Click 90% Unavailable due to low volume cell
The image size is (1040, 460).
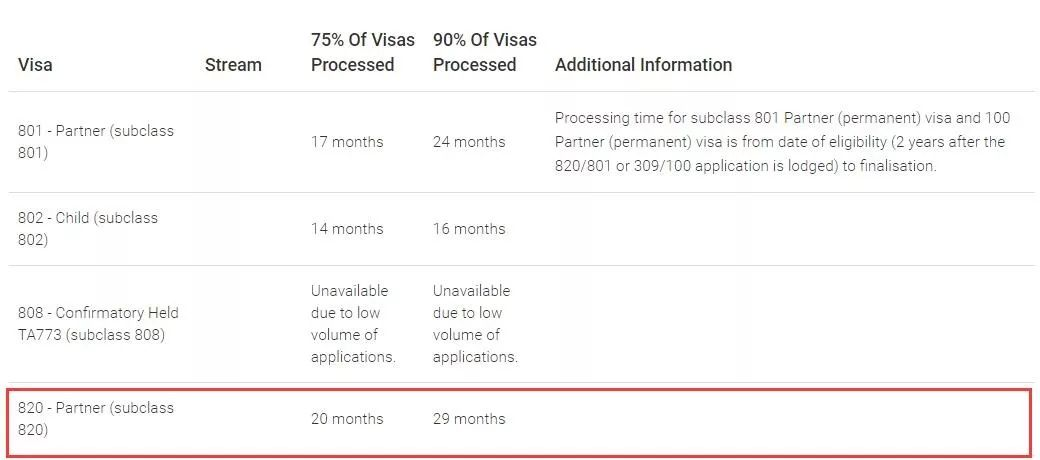475,323
